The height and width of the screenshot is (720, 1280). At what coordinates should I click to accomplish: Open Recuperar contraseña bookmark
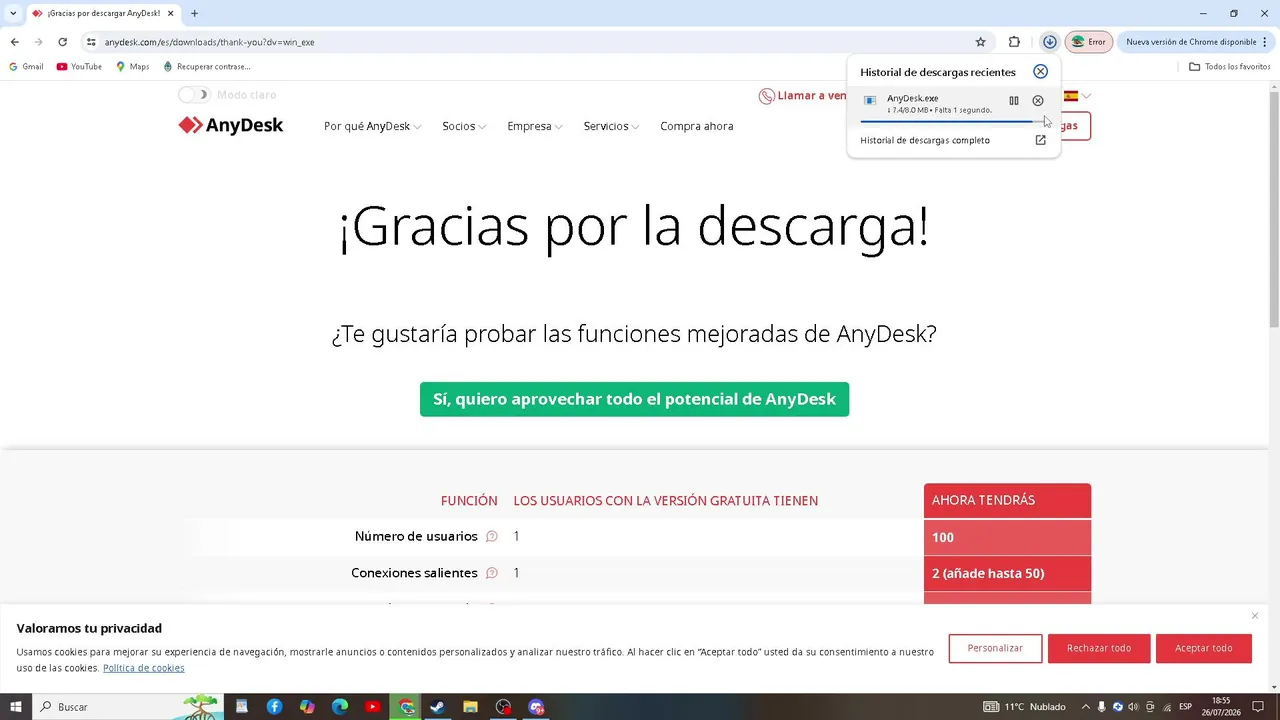(207, 67)
